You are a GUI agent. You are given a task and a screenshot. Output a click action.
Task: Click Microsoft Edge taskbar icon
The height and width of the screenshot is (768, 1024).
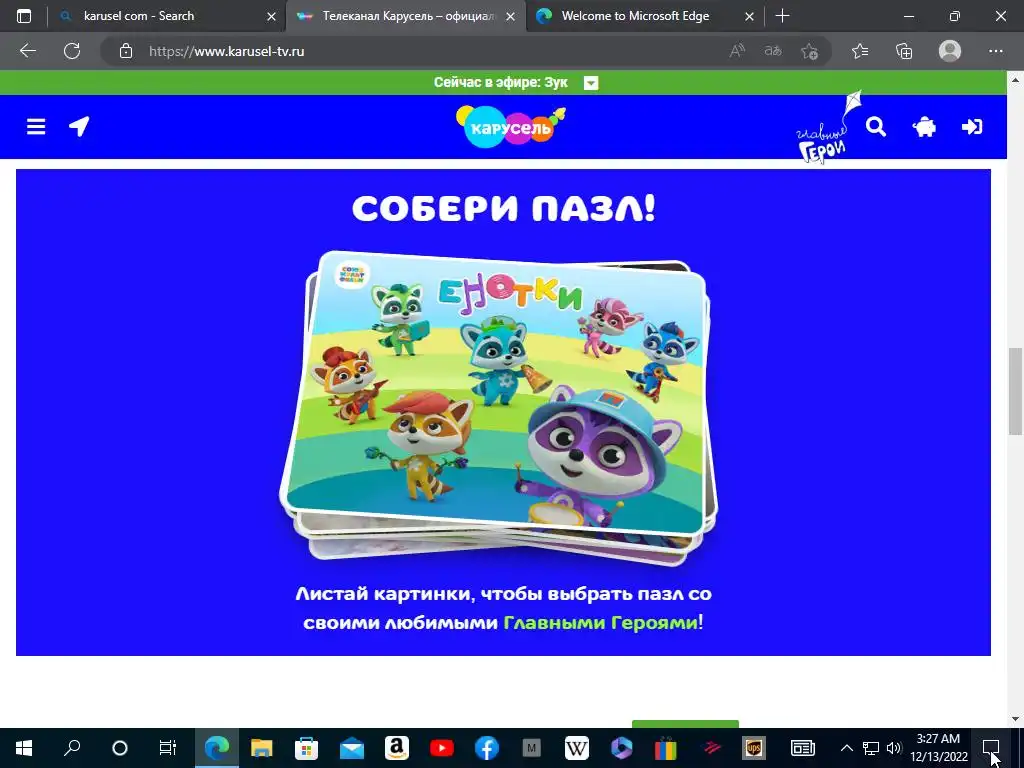pos(217,748)
